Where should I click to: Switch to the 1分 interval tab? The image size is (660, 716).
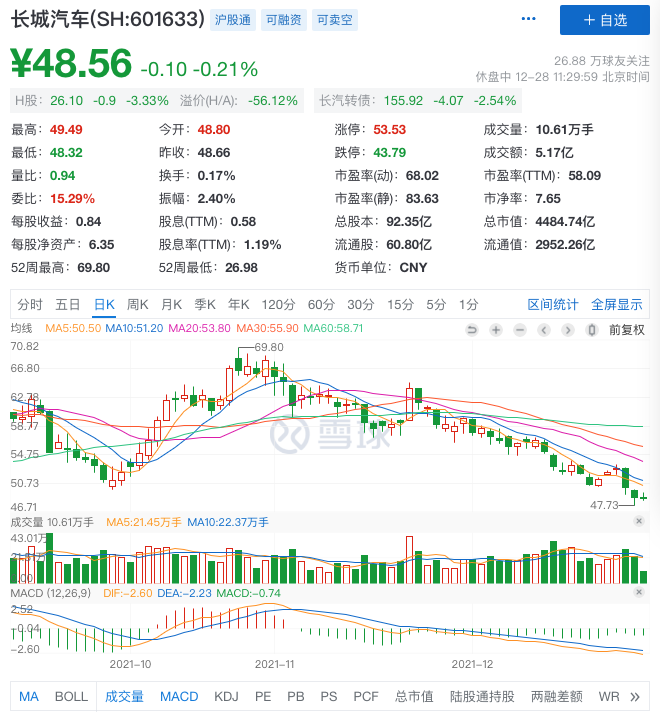(x=469, y=305)
